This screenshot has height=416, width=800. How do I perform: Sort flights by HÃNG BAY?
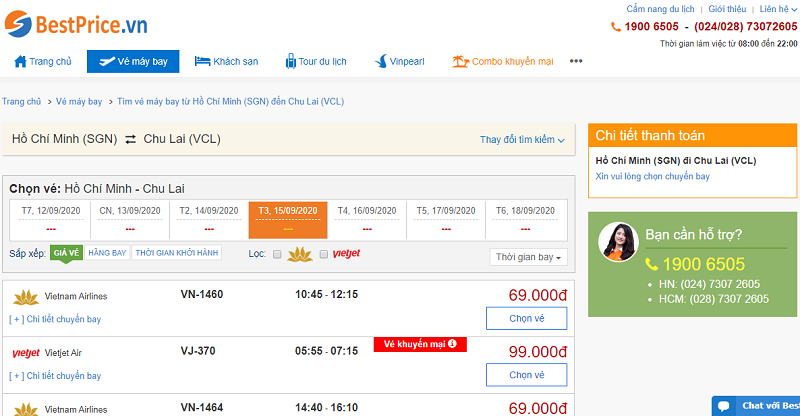point(107,253)
